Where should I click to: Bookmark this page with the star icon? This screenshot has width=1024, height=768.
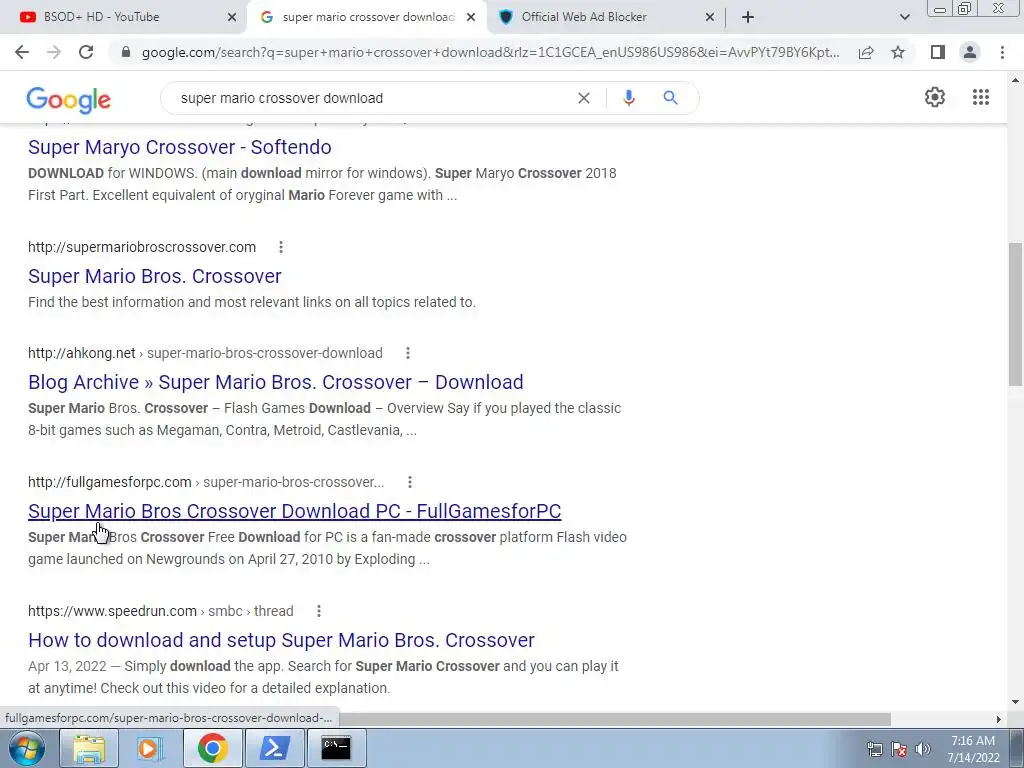898,52
